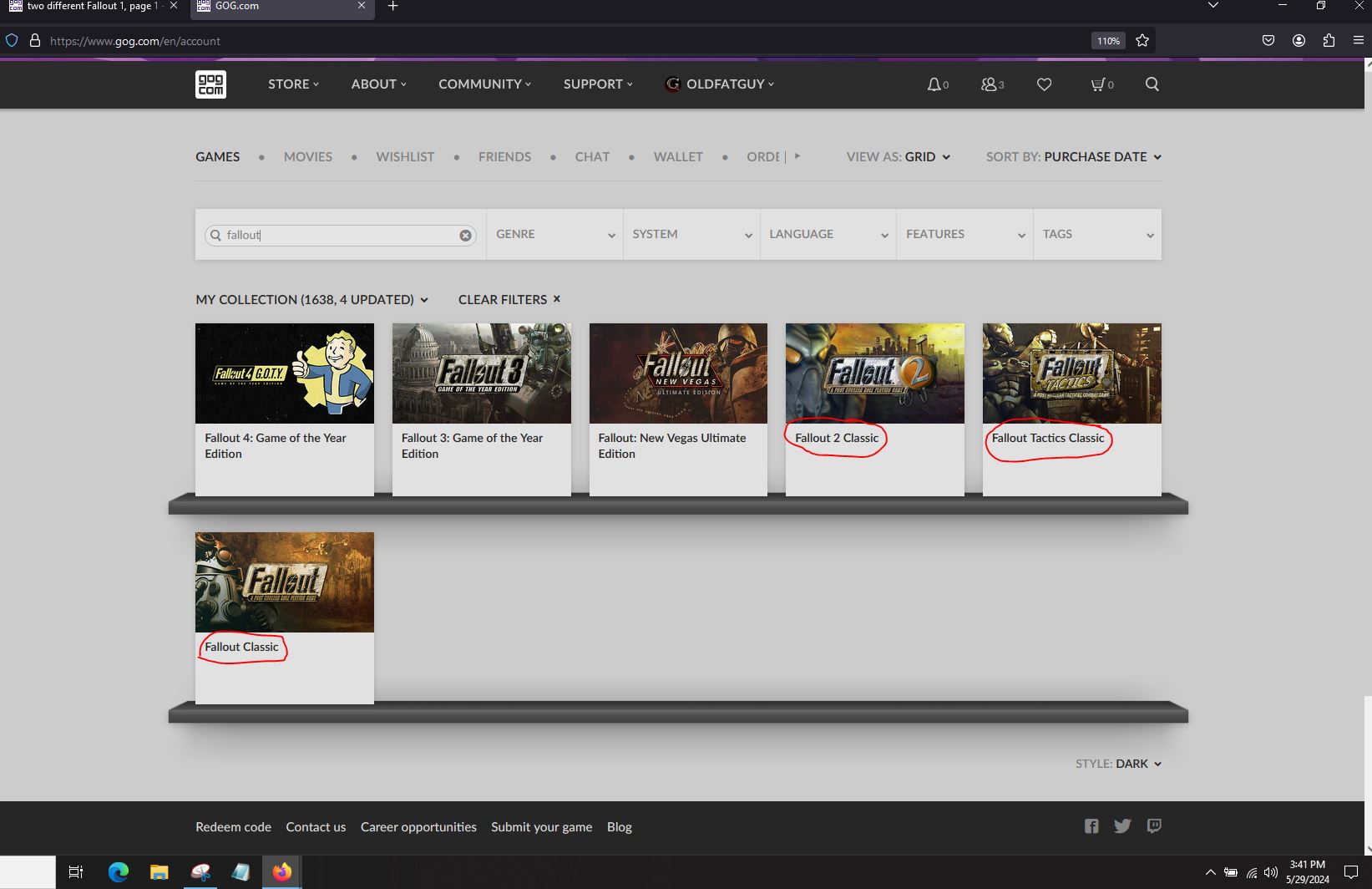Open Microsoft Edge from taskbar
This screenshot has height=889, width=1372.
click(x=118, y=872)
